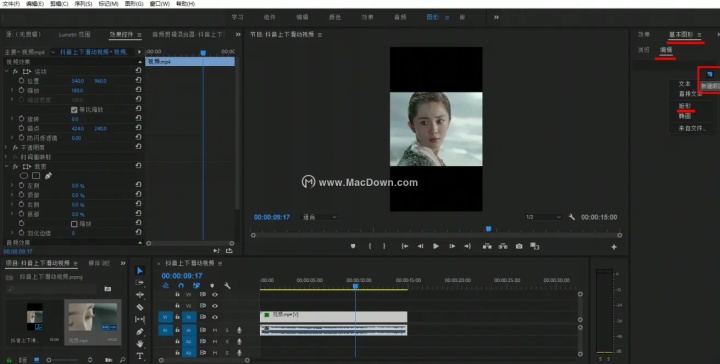The height and width of the screenshot is (364, 720).
Task: Select the free-draw bezier mask pen icon
Action: pos(48,176)
